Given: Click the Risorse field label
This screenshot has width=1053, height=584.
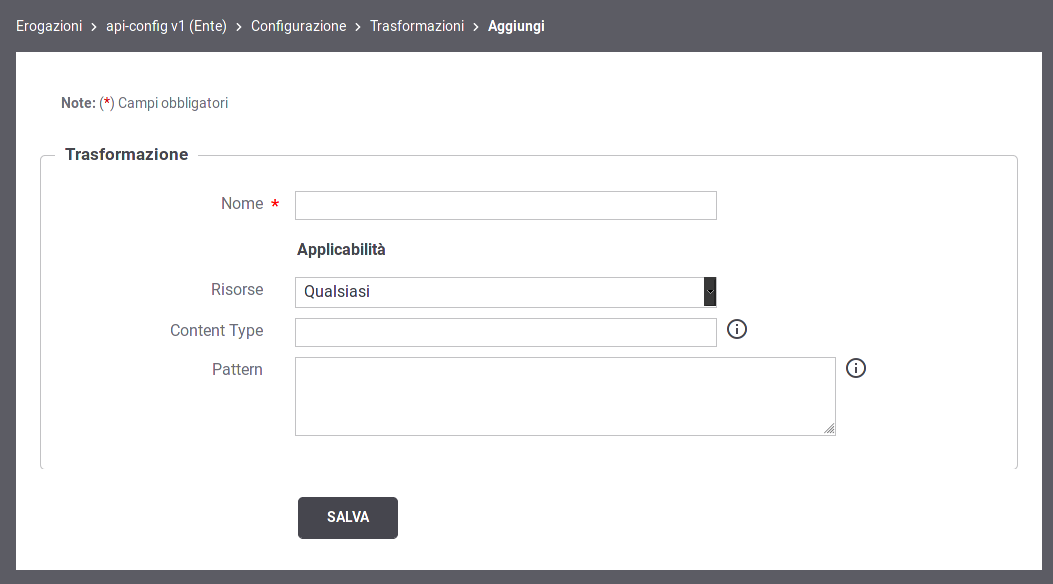Looking at the screenshot, I should coord(237,289).
